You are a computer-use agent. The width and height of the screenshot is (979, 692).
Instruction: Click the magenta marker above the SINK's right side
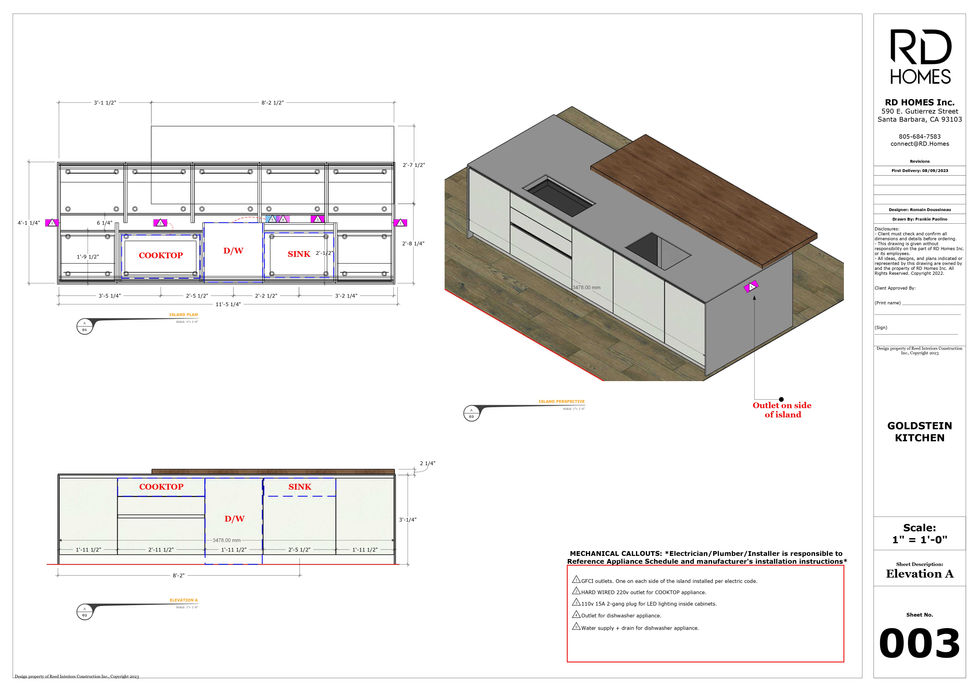(x=317, y=219)
